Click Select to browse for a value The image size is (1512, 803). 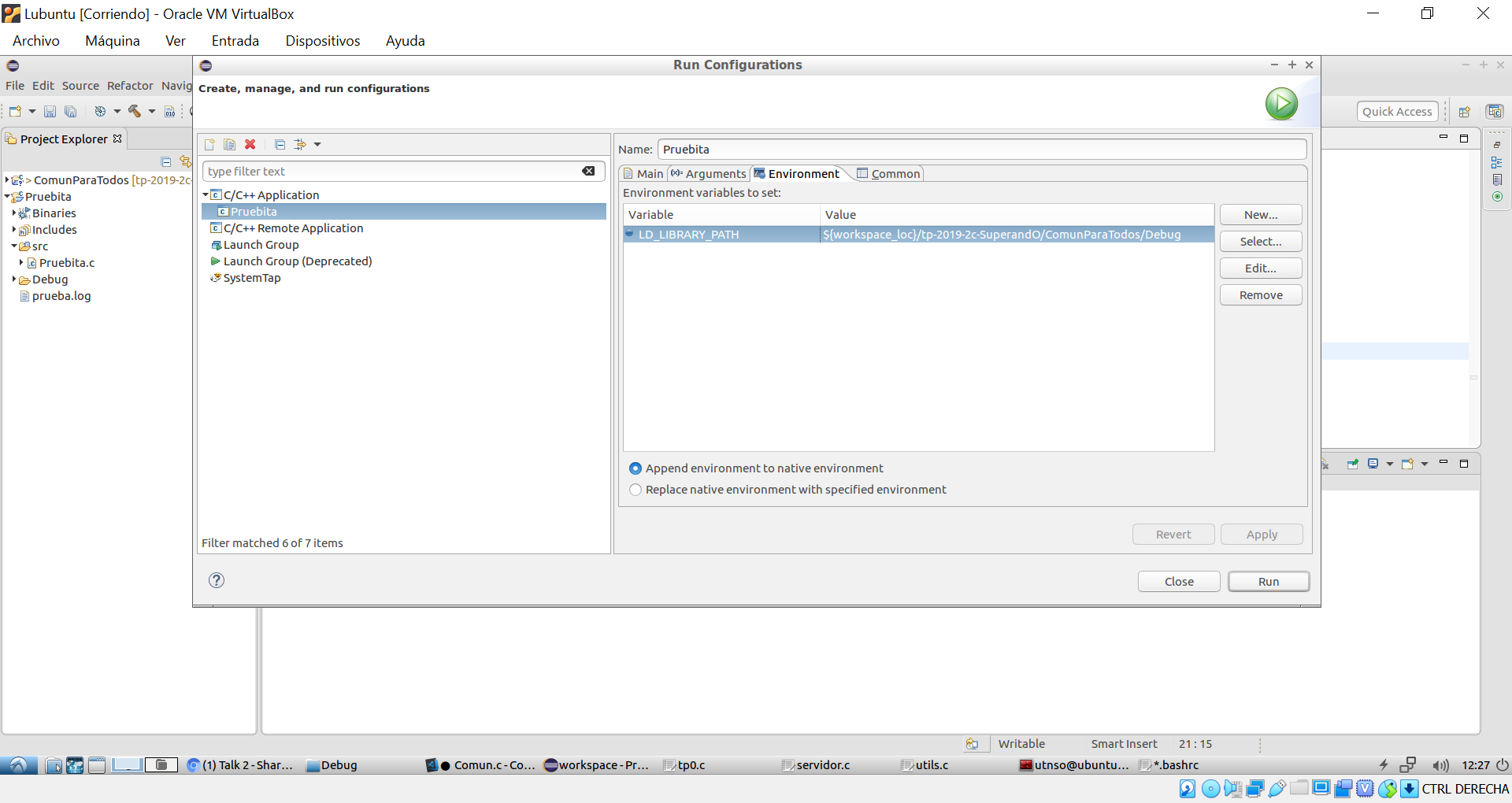point(1260,241)
